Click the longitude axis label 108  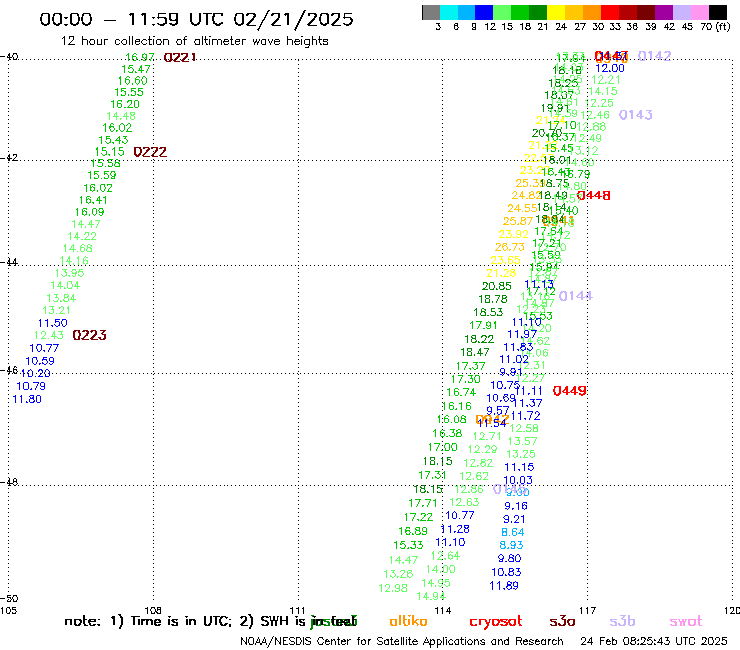(x=153, y=610)
